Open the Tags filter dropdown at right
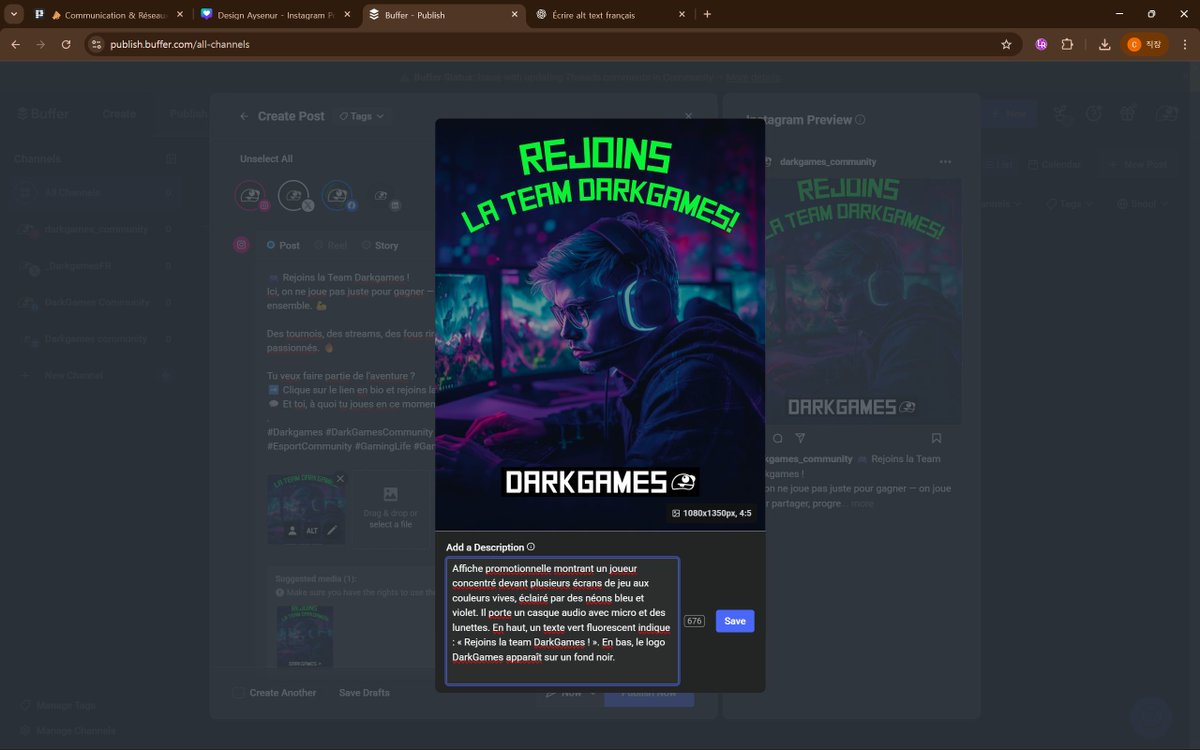1200x750 pixels. (1069, 204)
